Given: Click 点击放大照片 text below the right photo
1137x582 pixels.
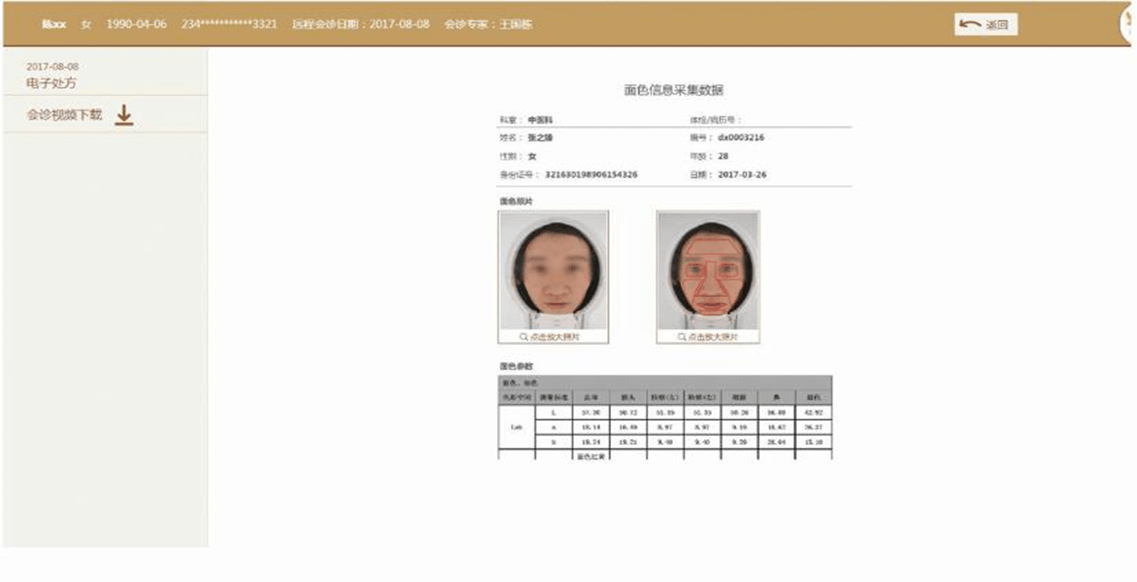Looking at the screenshot, I should coord(714,337).
